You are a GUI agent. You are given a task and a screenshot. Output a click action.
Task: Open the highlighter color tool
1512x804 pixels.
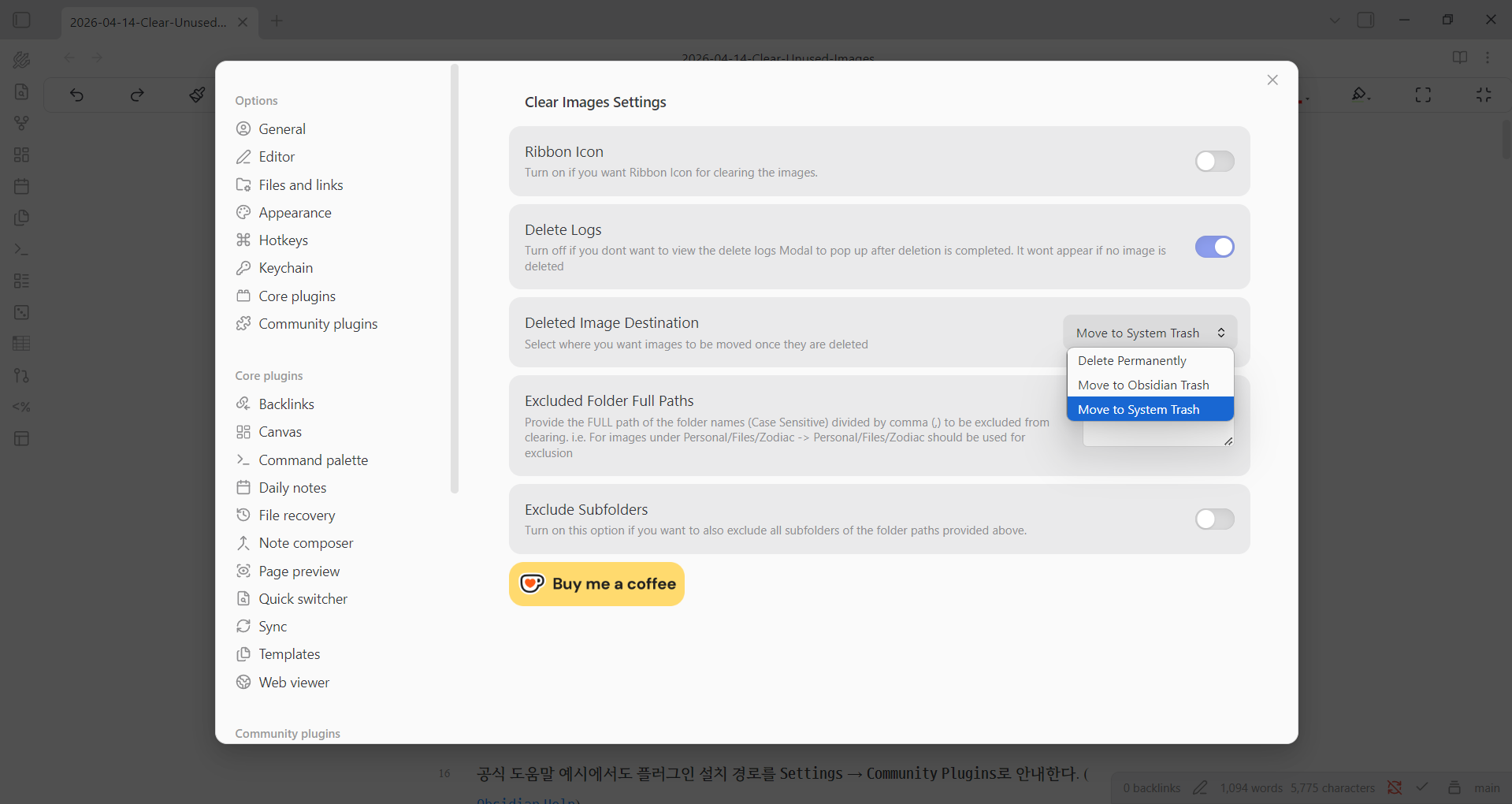click(x=1361, y=95)
